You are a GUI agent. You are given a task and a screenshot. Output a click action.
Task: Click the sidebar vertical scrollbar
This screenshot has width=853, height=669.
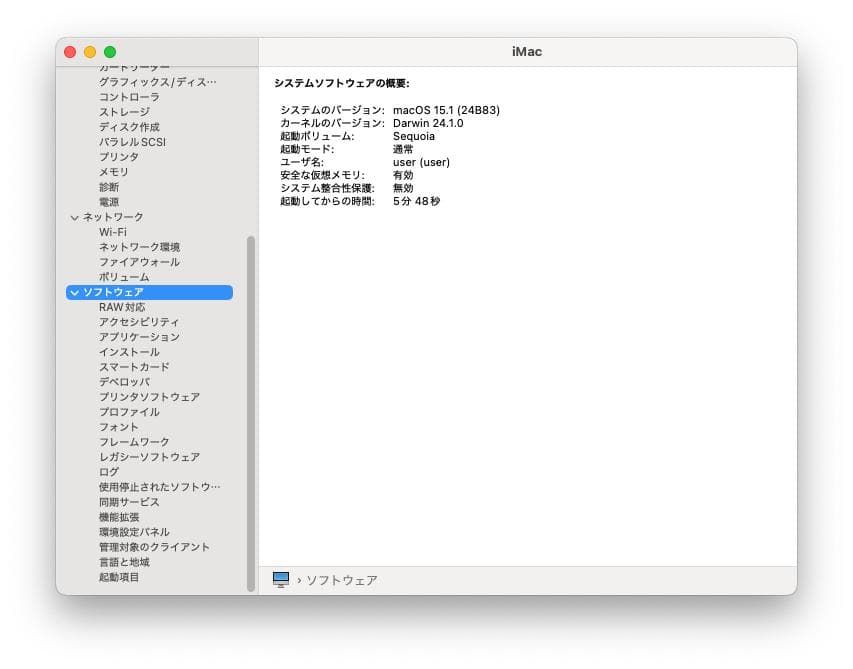point(251,413)
